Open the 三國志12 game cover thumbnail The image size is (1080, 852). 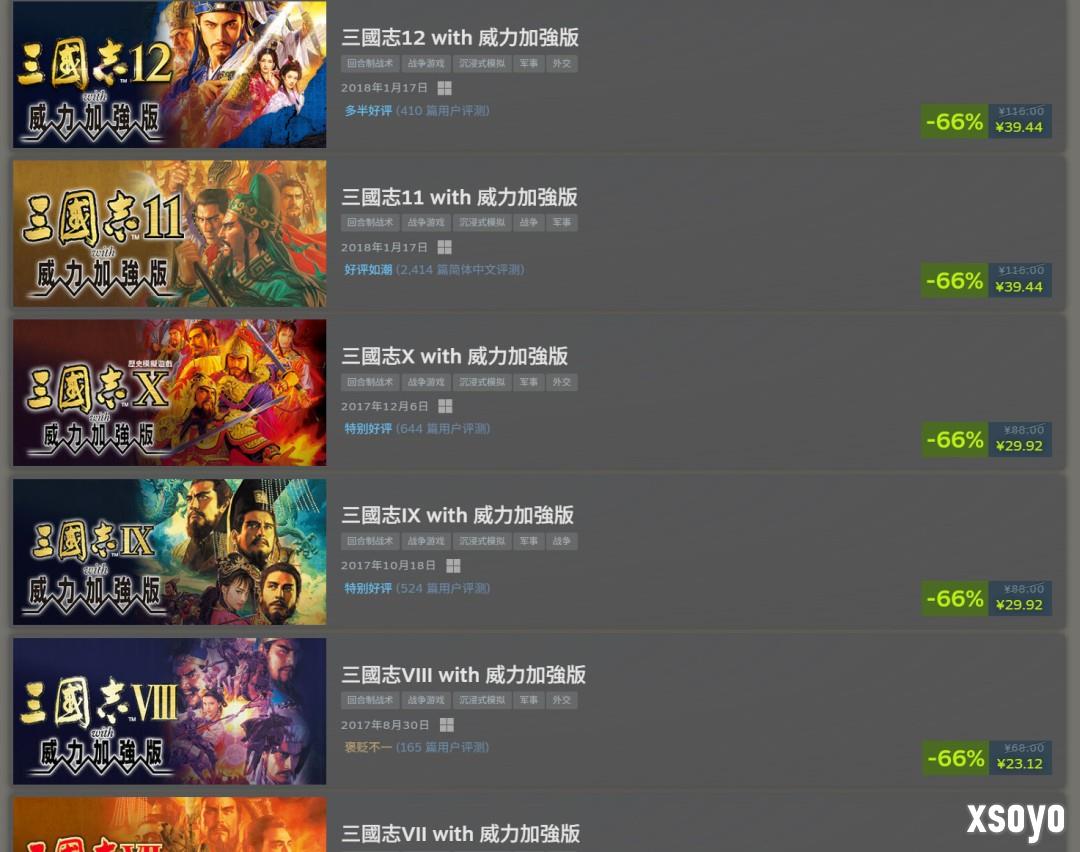[169, 74]
